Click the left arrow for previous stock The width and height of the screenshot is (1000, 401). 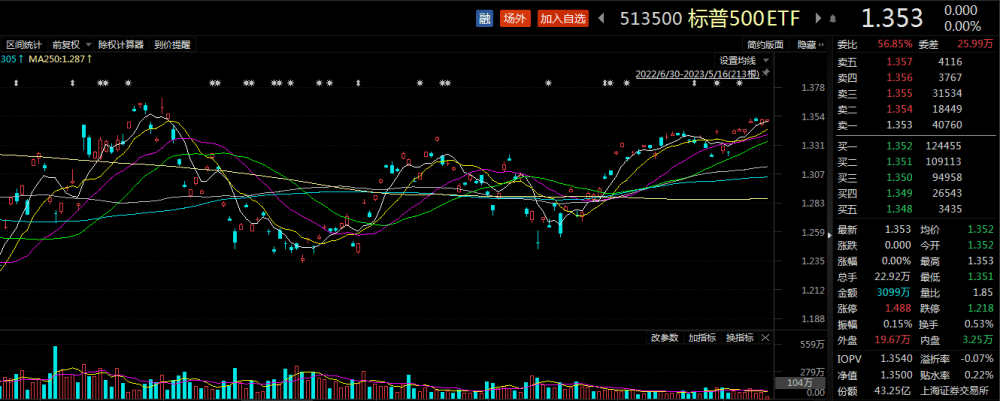pyautogui.click(x=600, y=18)
